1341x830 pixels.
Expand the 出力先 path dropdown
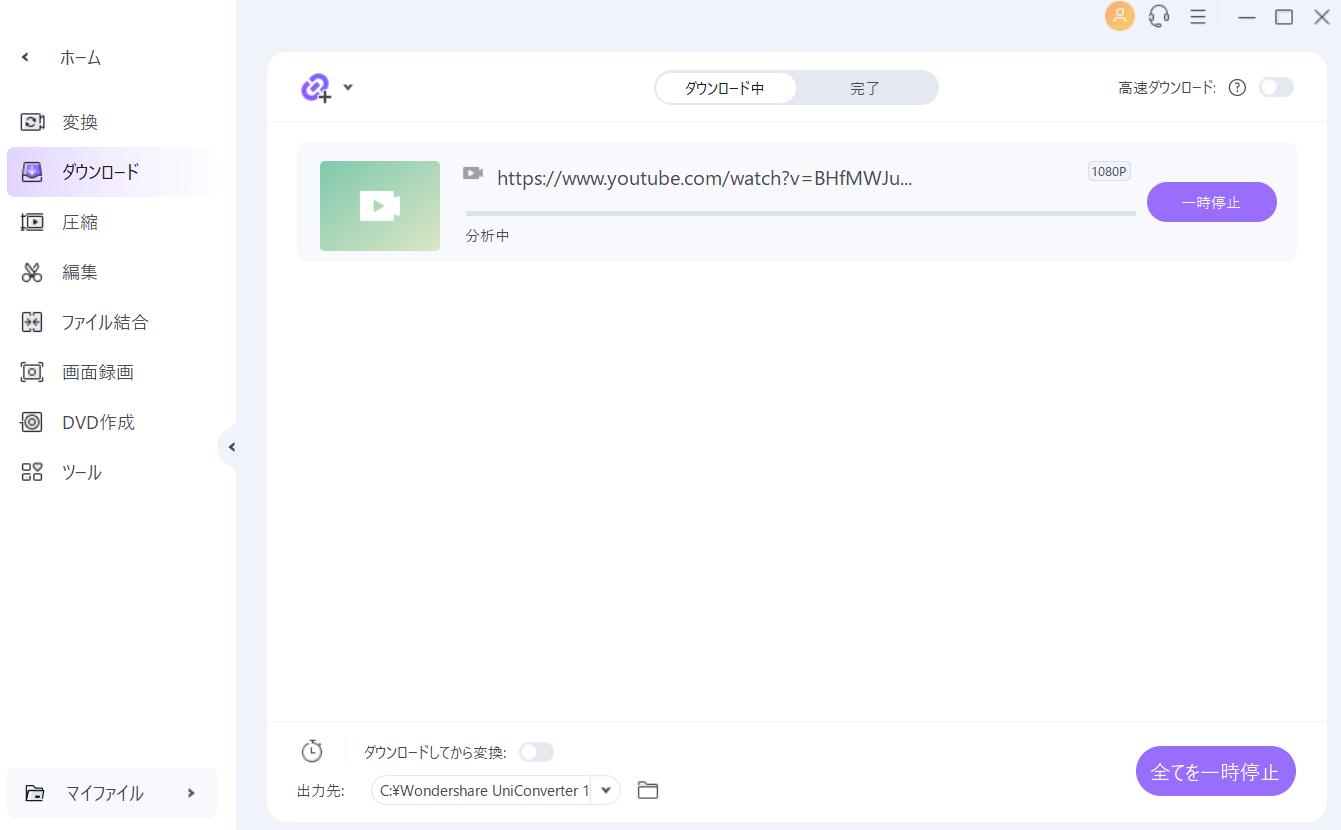click(x=606, y=790)
